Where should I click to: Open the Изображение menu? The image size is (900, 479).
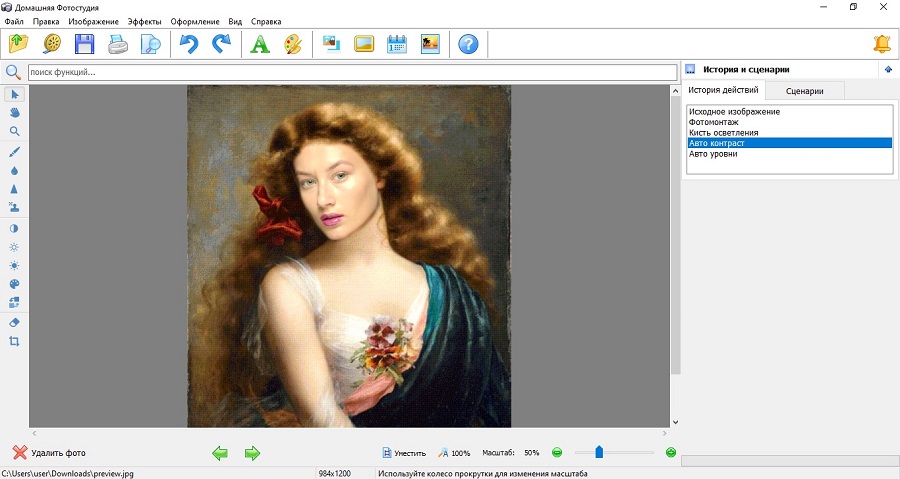[x=93, y=21]
